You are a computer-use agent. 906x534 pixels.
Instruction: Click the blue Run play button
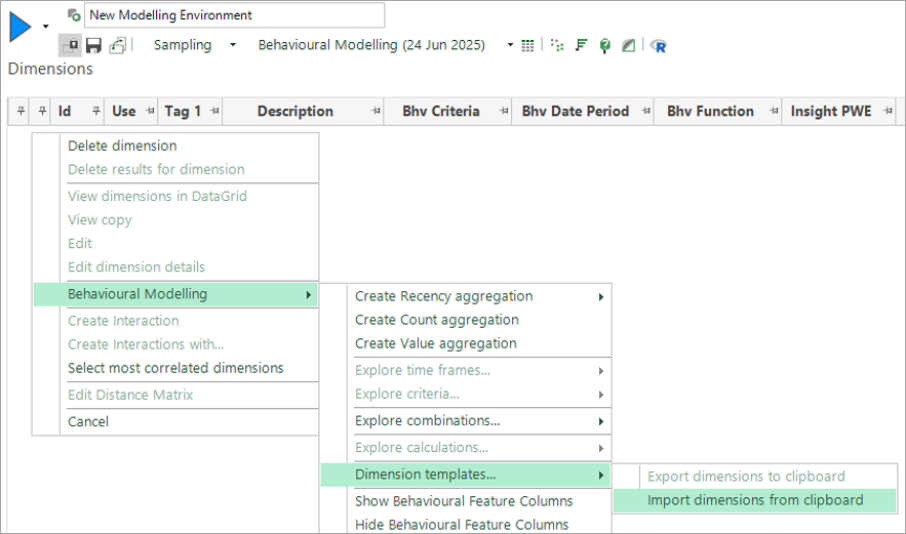pos(20,27)
